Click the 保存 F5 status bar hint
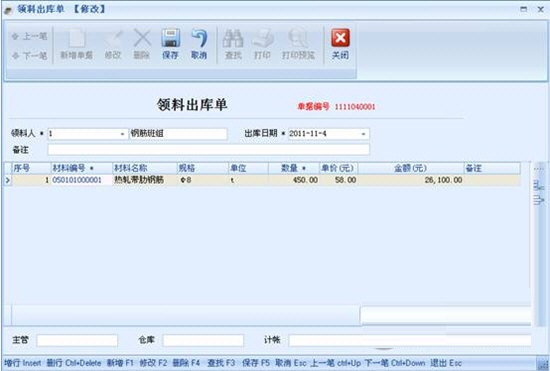This screenshot has height=371, width=550. pos(256,363)
